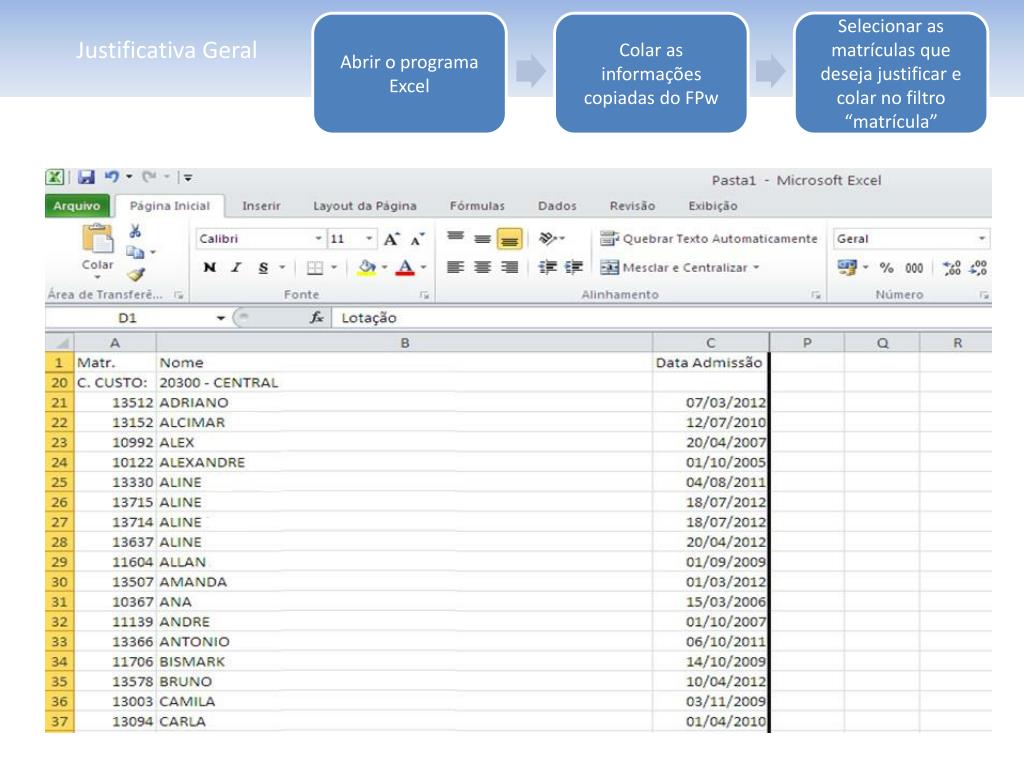The width and height of the screenshot is (1024, 768).
Task: Click the Borders icon
Action: pyautogui.click(x=315, y=268)
